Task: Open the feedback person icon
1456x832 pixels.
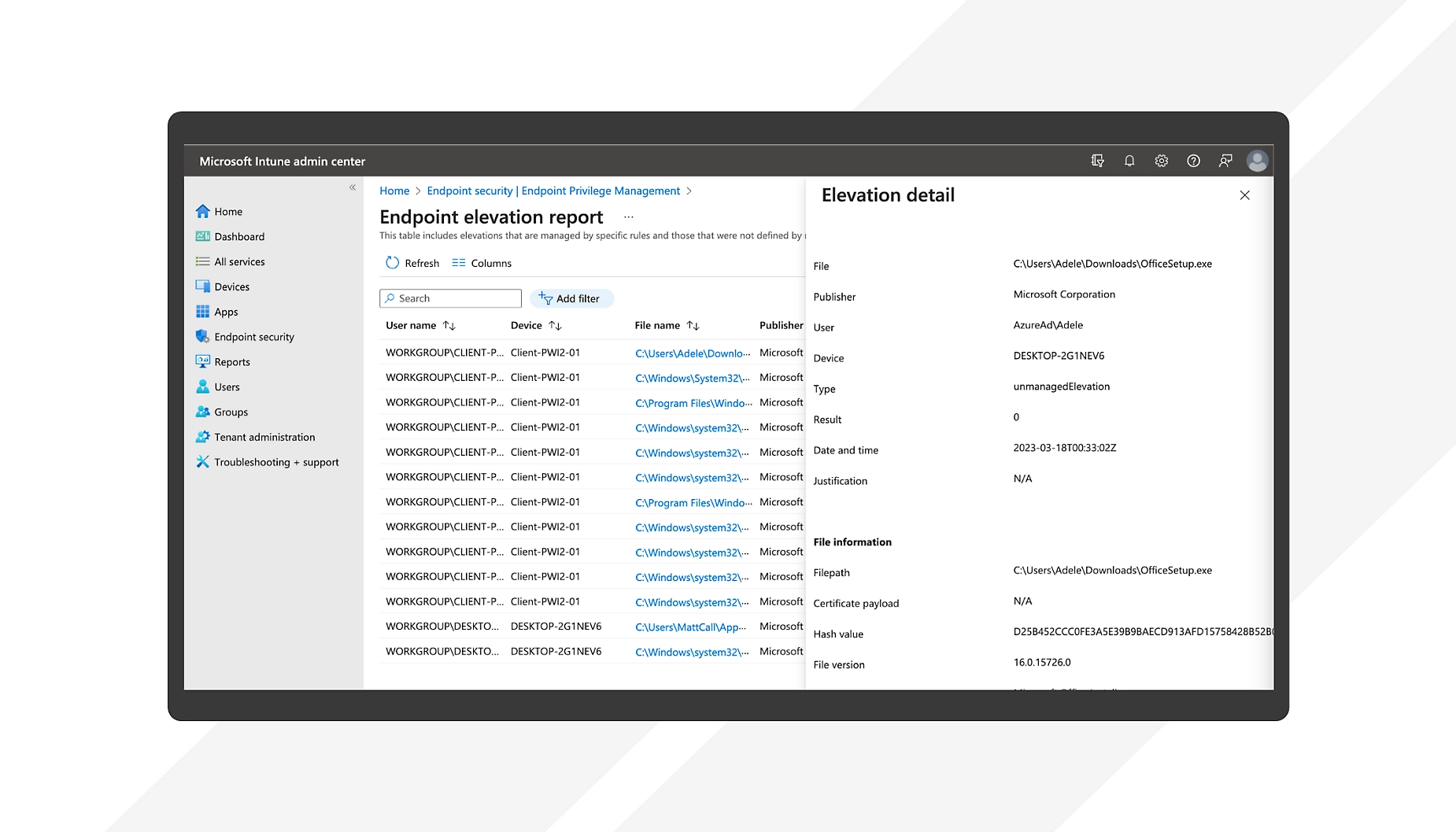Action: 1225,161
